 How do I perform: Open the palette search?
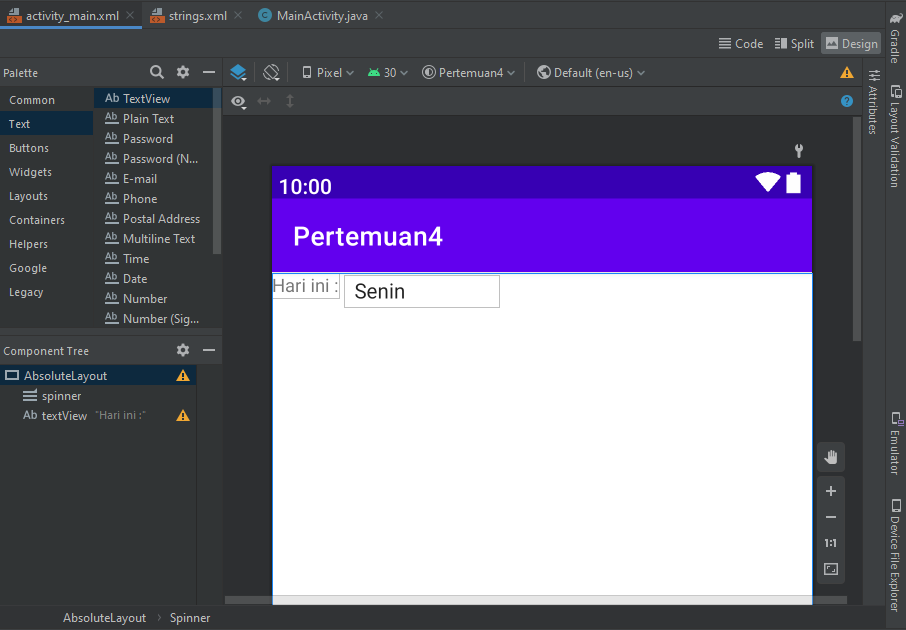[157, 72]
